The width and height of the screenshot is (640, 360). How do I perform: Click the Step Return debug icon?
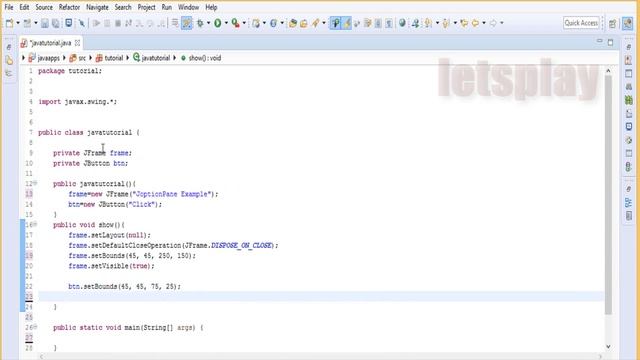click(x=160, y=23)
